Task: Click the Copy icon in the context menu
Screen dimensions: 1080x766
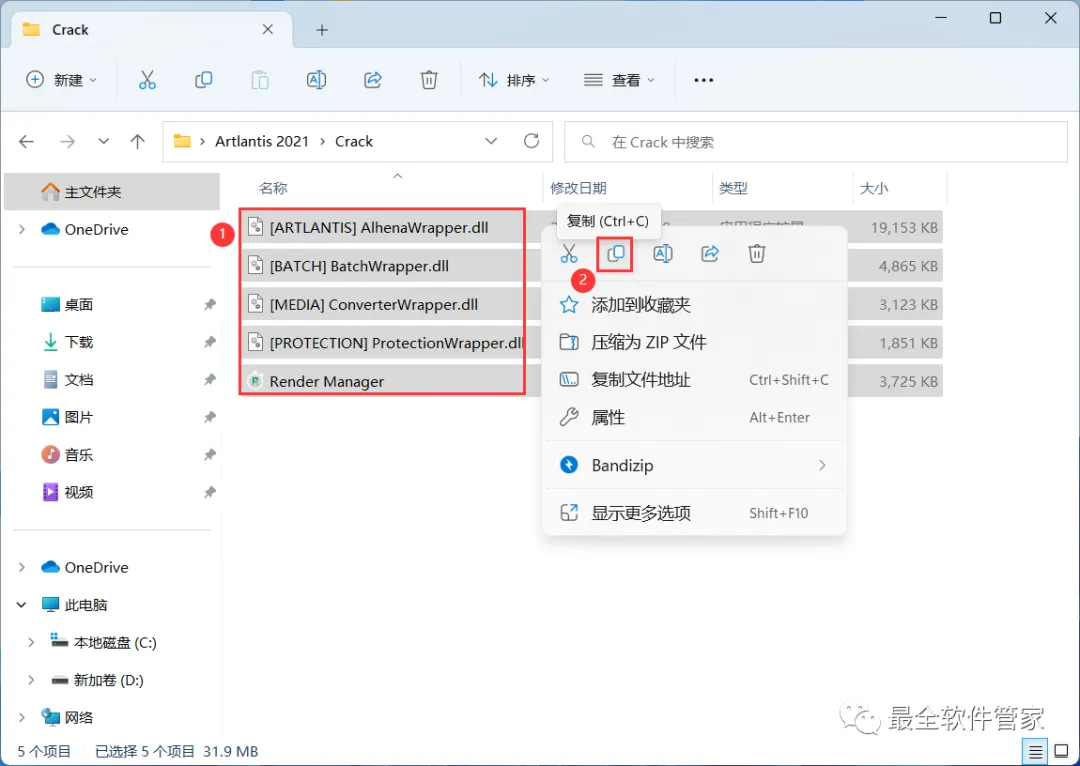Action: click(615, 253)
